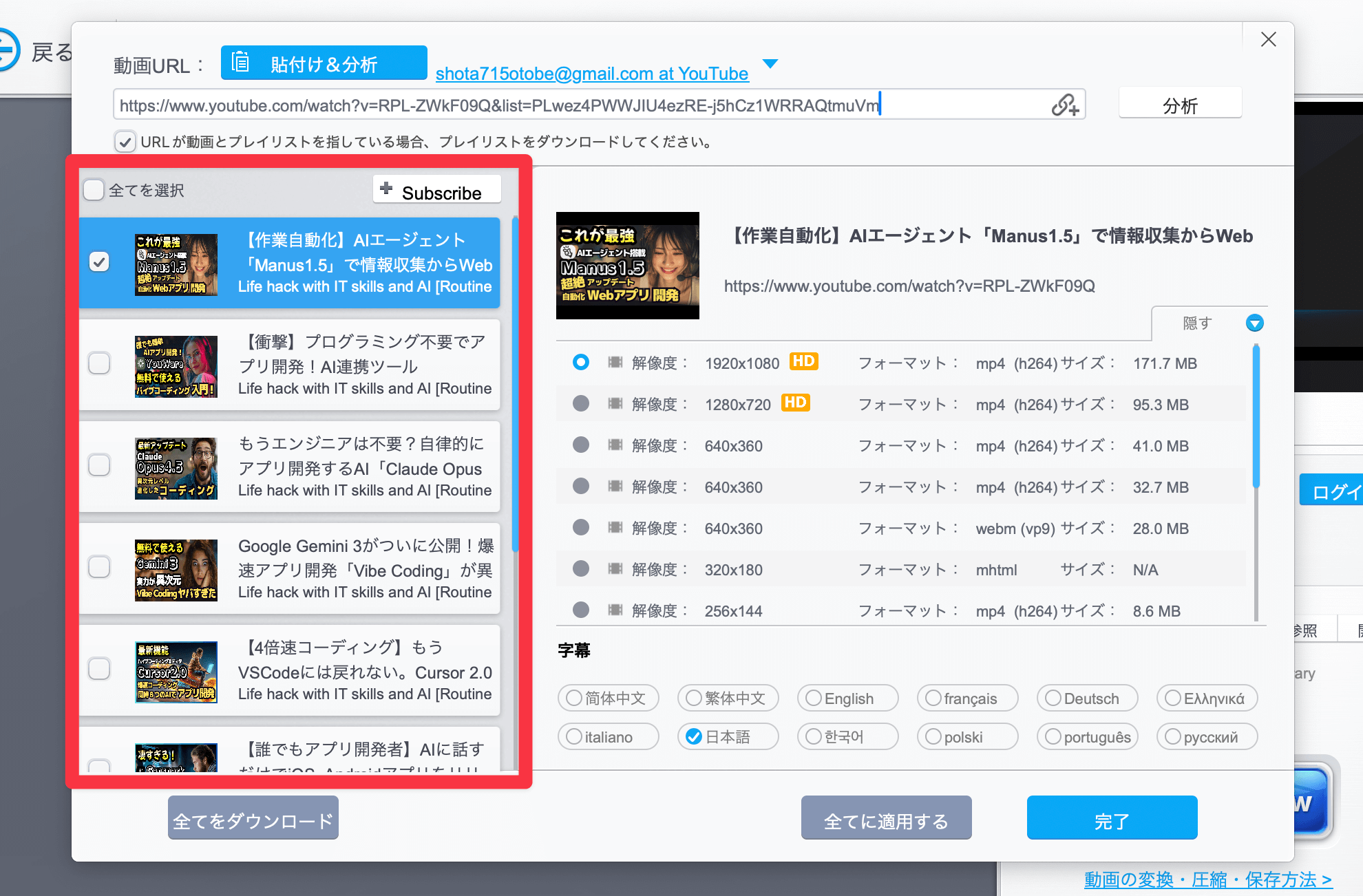
Task: Collapse the format list with 隠す arrow
Action: [x=1254, y=323]
